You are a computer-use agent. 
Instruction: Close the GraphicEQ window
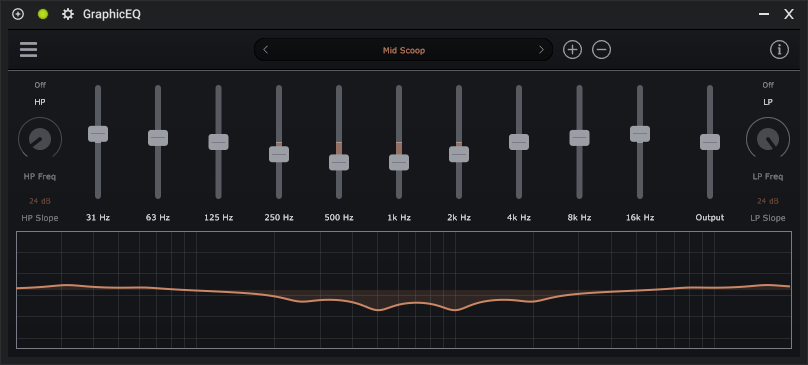[x=788, y=14]
